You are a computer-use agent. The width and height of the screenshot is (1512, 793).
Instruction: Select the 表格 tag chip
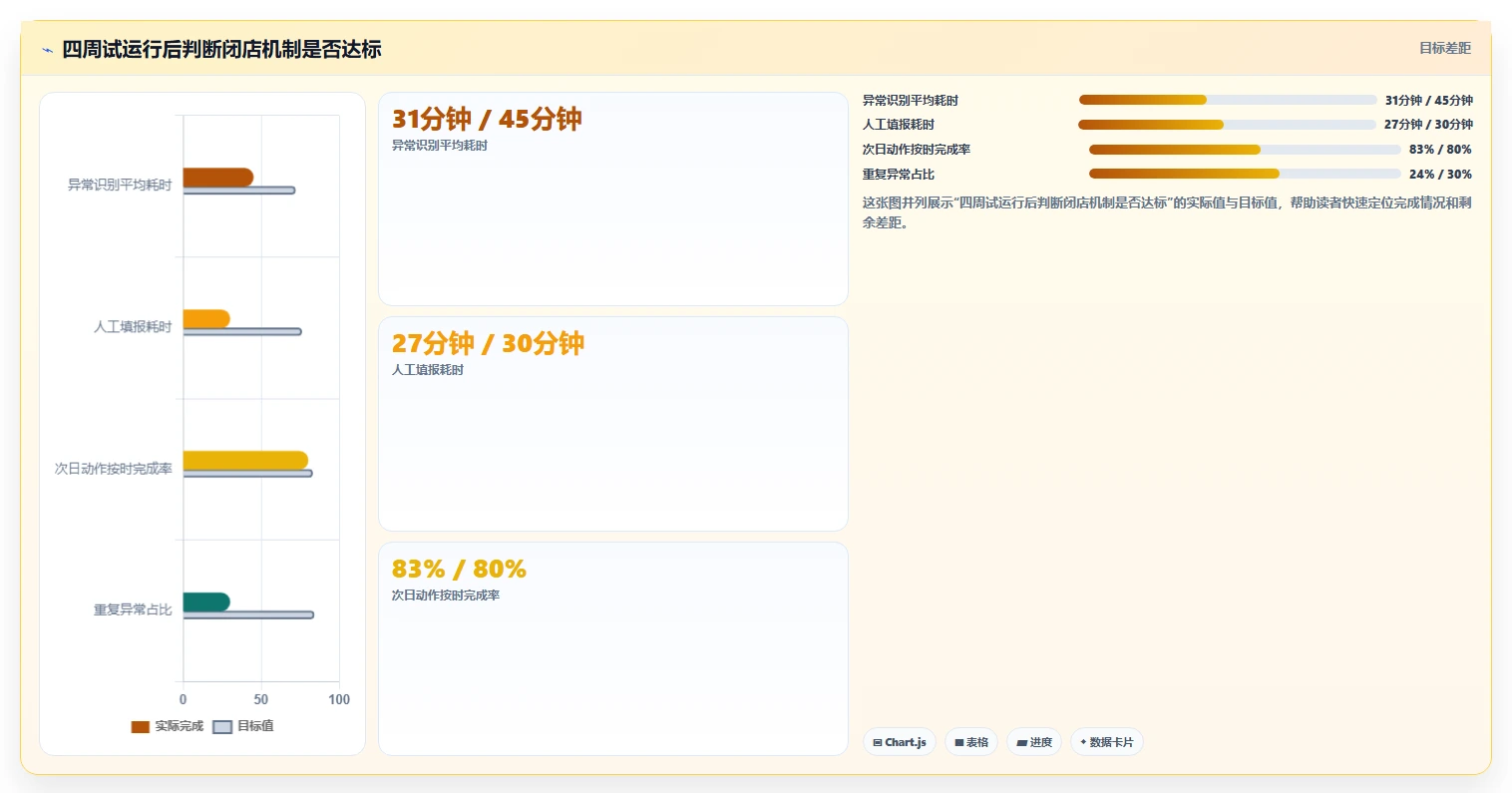971,742
